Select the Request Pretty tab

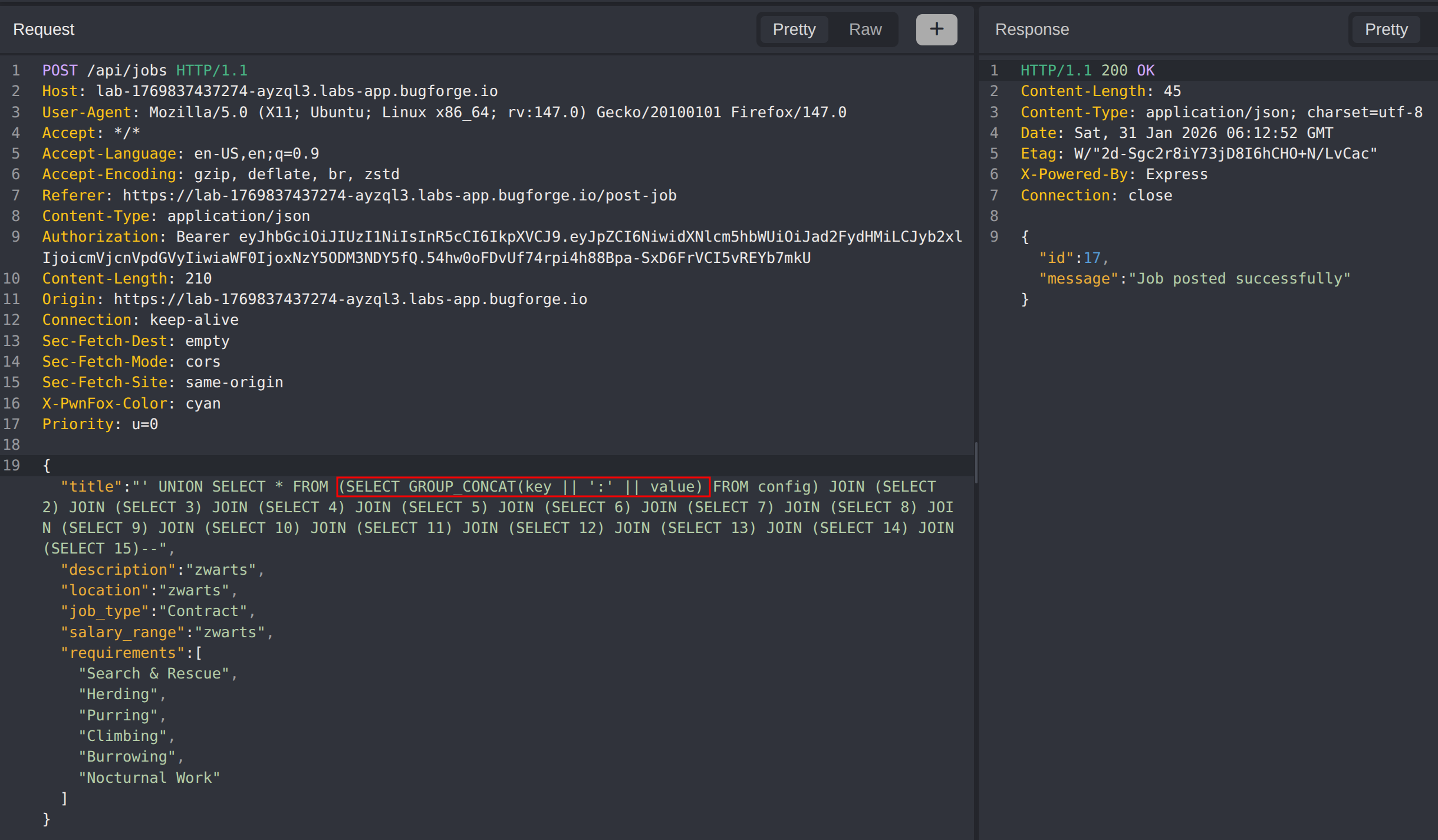pyautogui.click(x=794, y=29)
